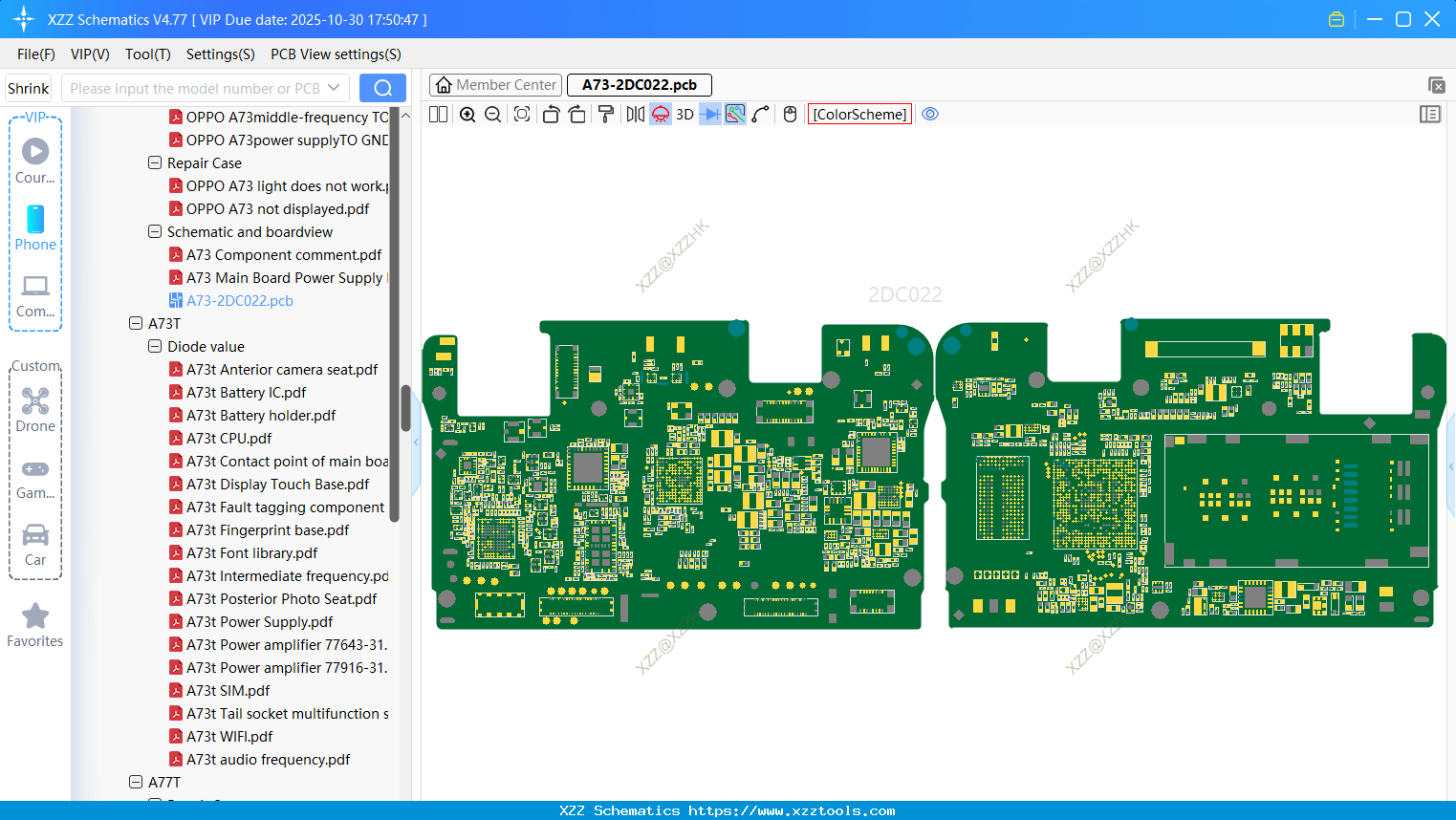Open the PCB View settings menu
The height and width of the screenshot is (820, 1456).
coord(336,54)
